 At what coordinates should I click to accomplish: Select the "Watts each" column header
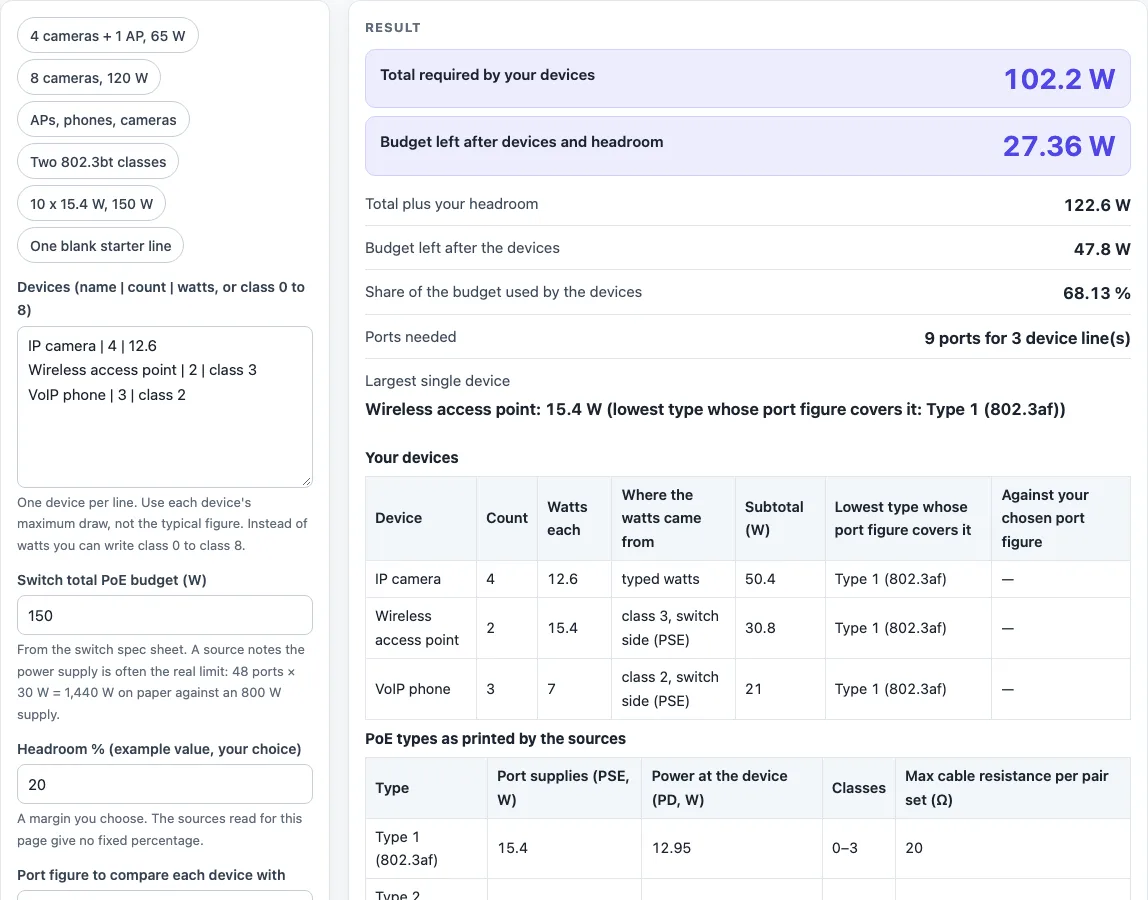pos(574,518)
